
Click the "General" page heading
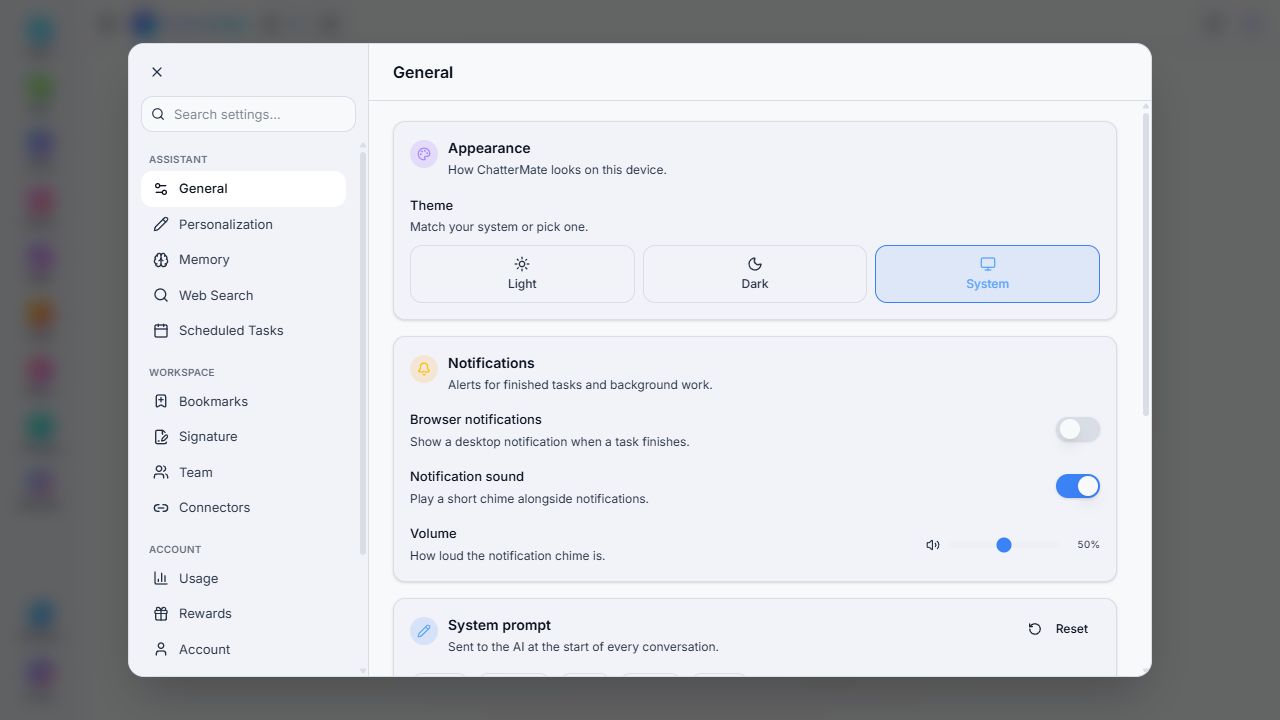coord(423,72)
